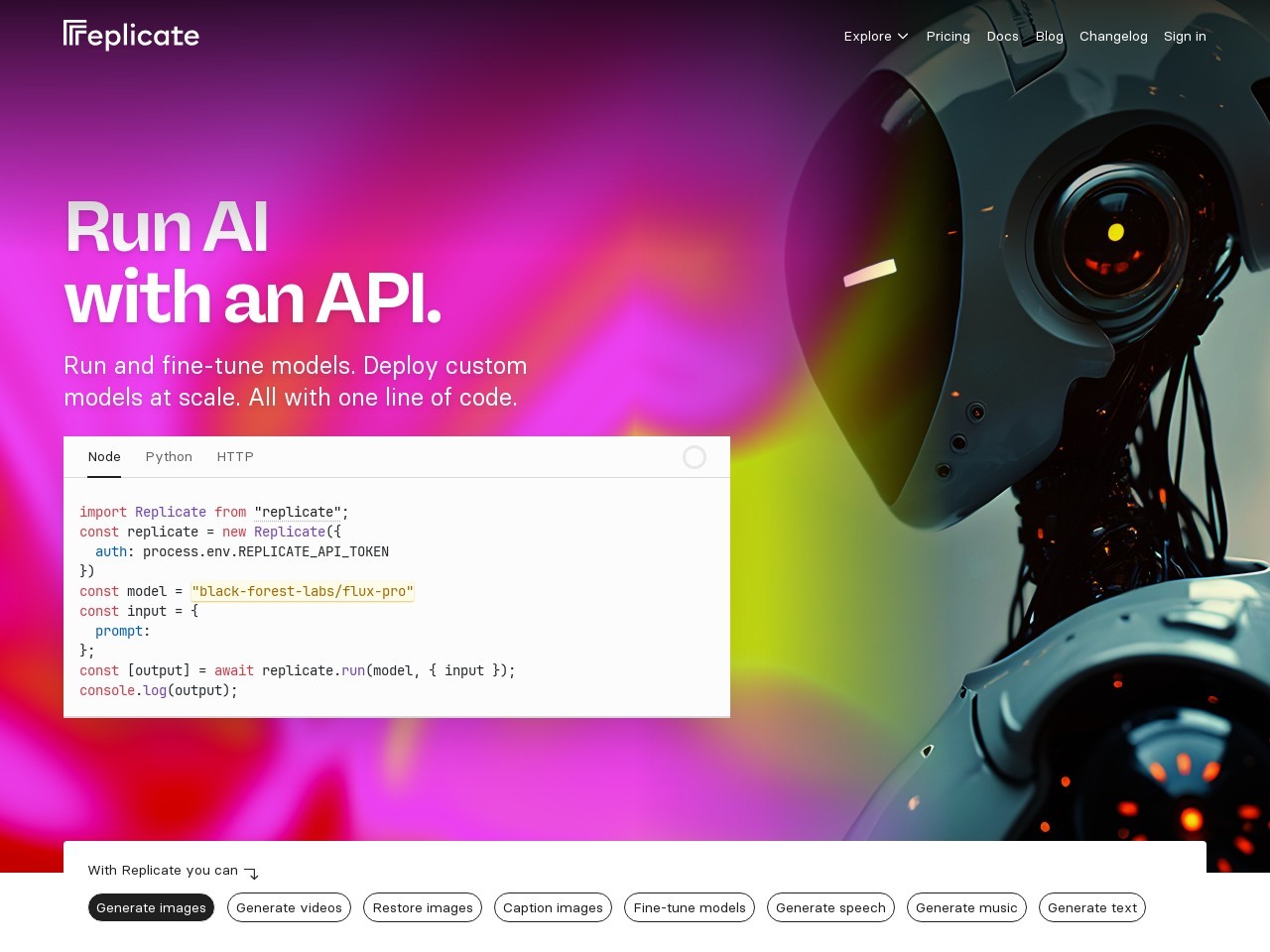Select the Generate images pill
Screen dimensions: 1270x952
point(151,907)
